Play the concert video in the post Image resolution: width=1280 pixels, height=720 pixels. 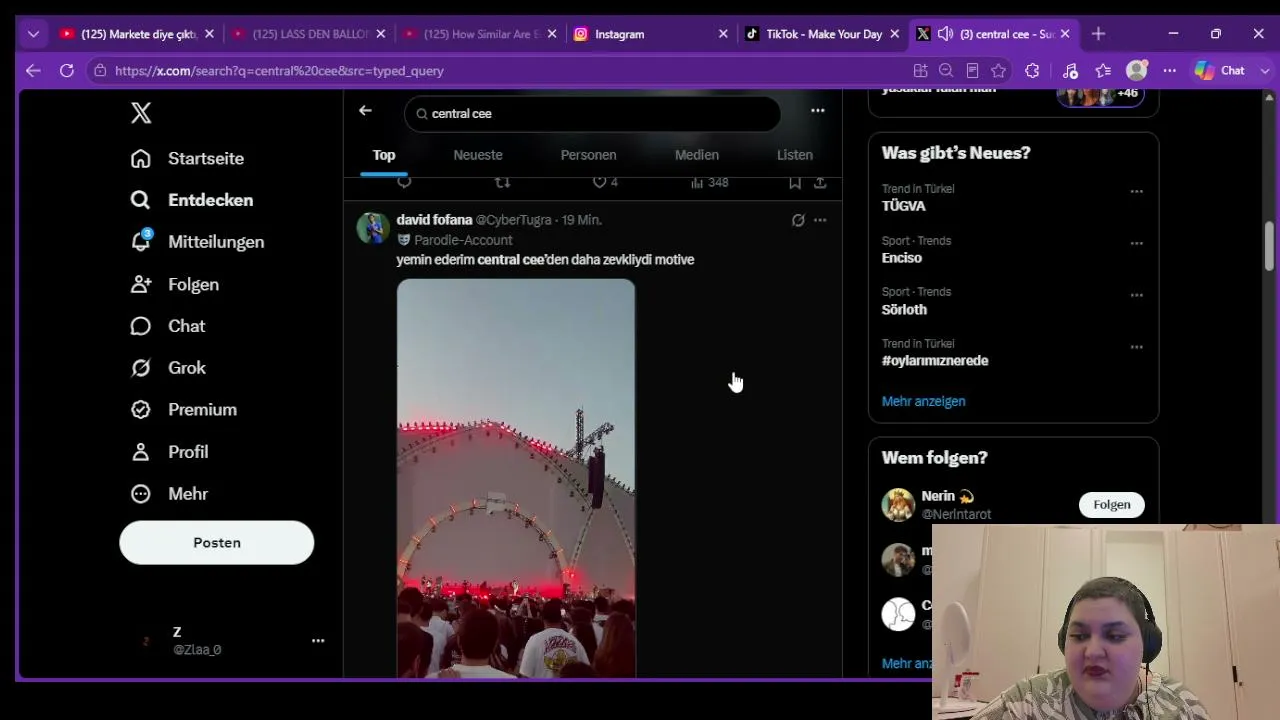click(x=516, y=479)
